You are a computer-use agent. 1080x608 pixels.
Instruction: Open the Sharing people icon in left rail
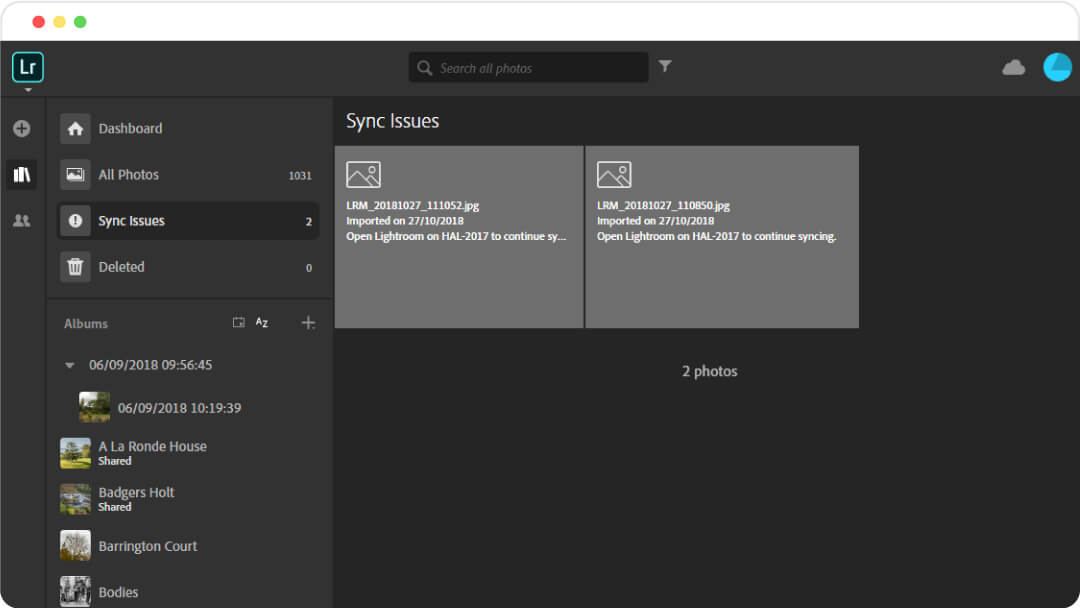[x=22, y=220]
